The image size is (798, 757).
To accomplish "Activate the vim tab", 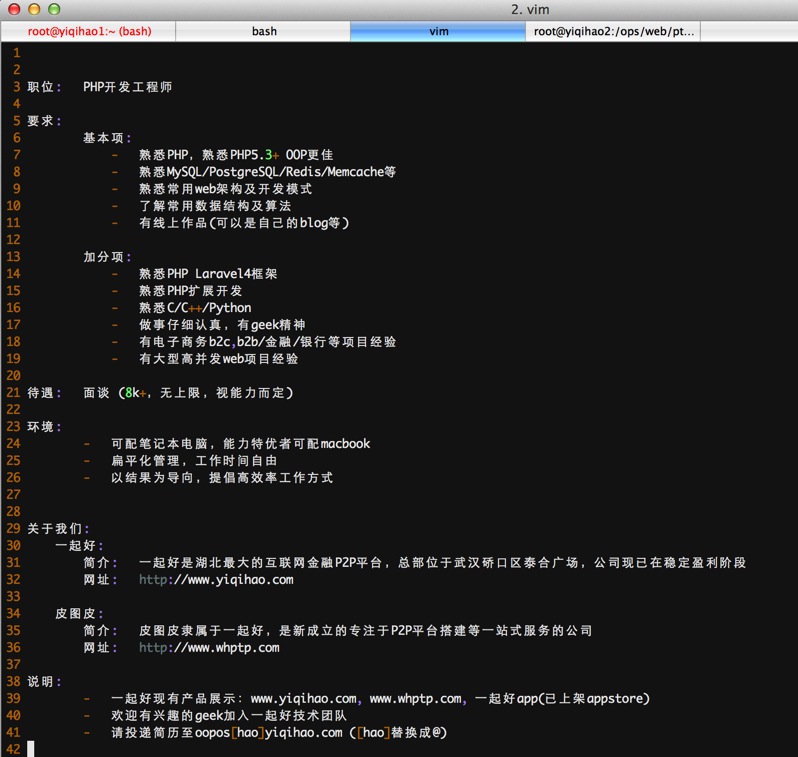I will click(438, 31).
